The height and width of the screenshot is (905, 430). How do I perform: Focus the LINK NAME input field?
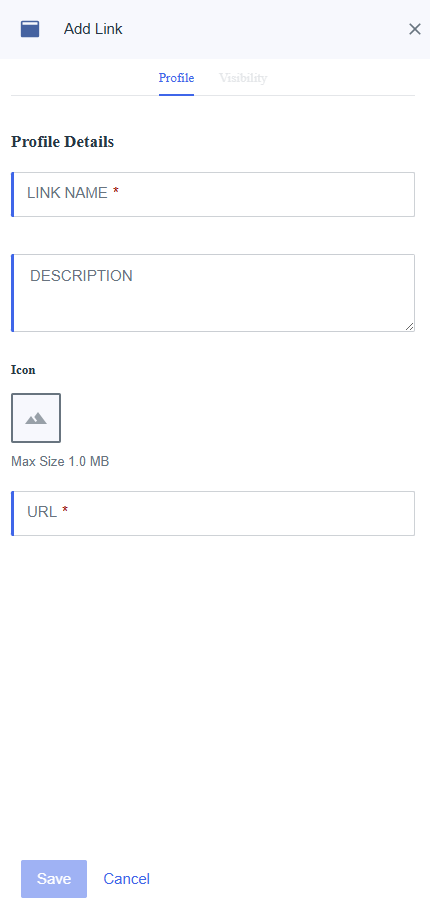point(213,195)
